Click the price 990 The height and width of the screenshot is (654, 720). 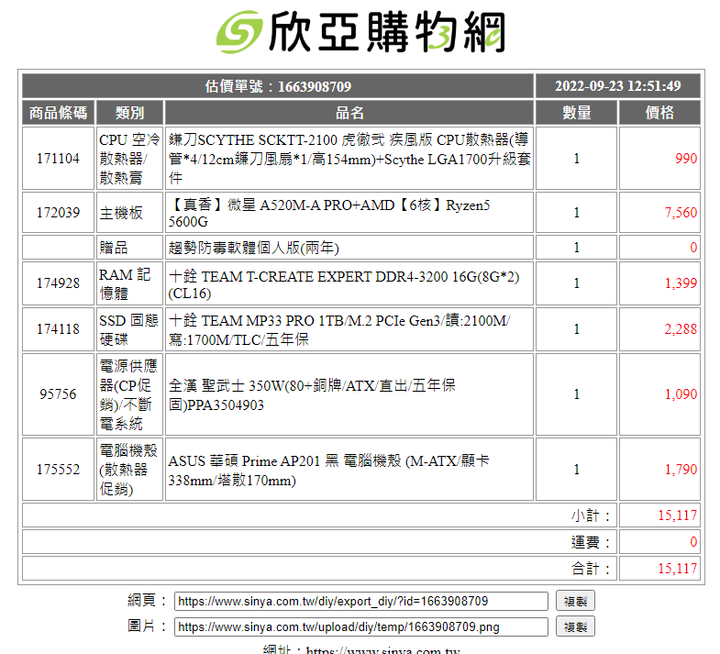pos(686,158)
